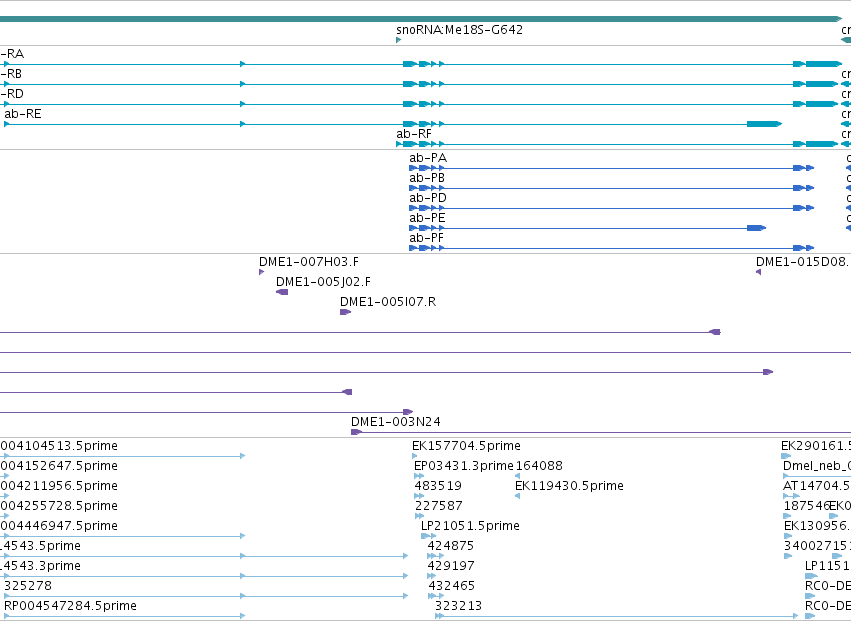Select the arrowhead glyph under DME1-015D08
The width and height of the screenshot is (851, 621).
point(758,273)
